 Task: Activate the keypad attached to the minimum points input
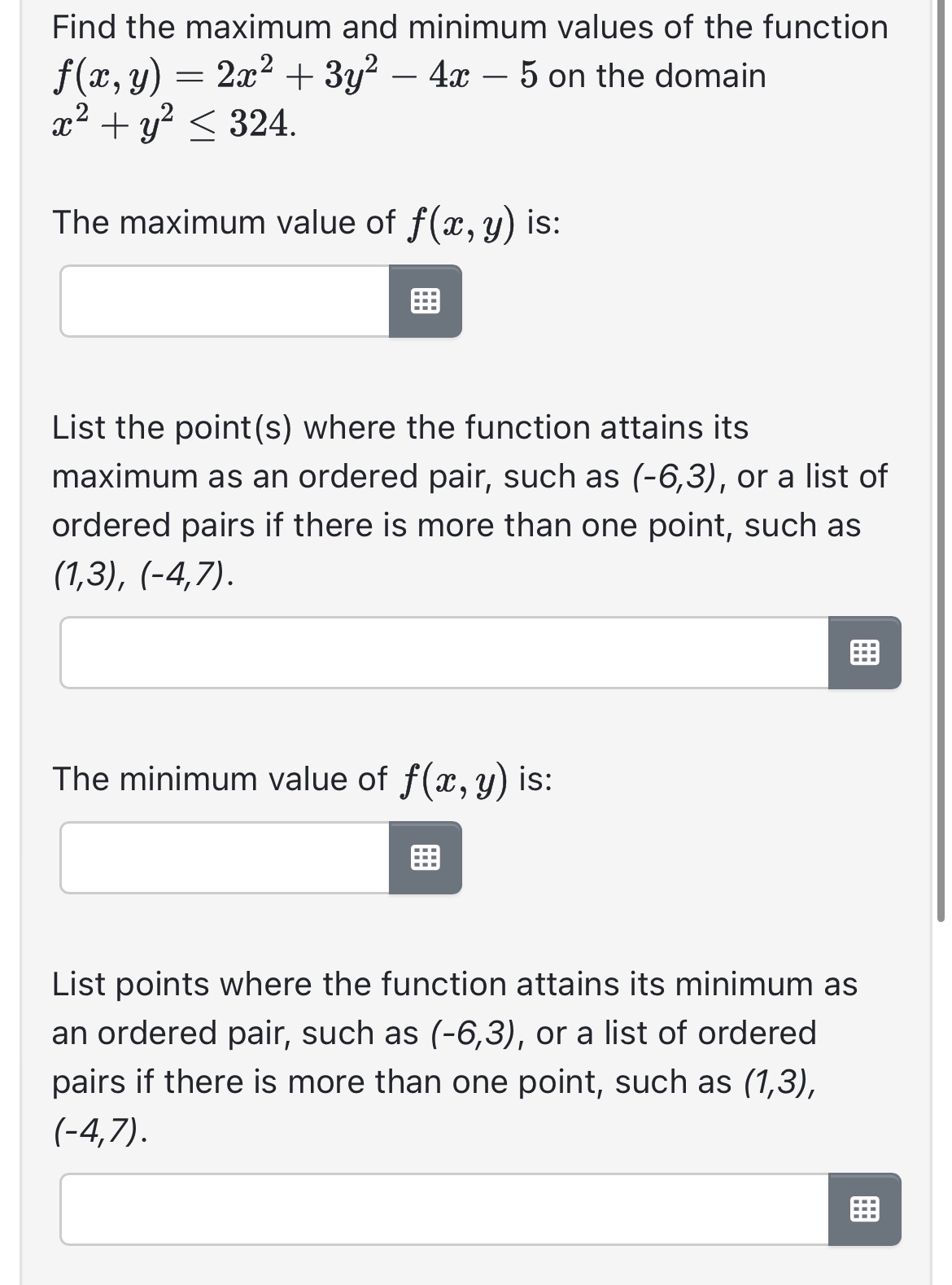(x=865, y=1211)
